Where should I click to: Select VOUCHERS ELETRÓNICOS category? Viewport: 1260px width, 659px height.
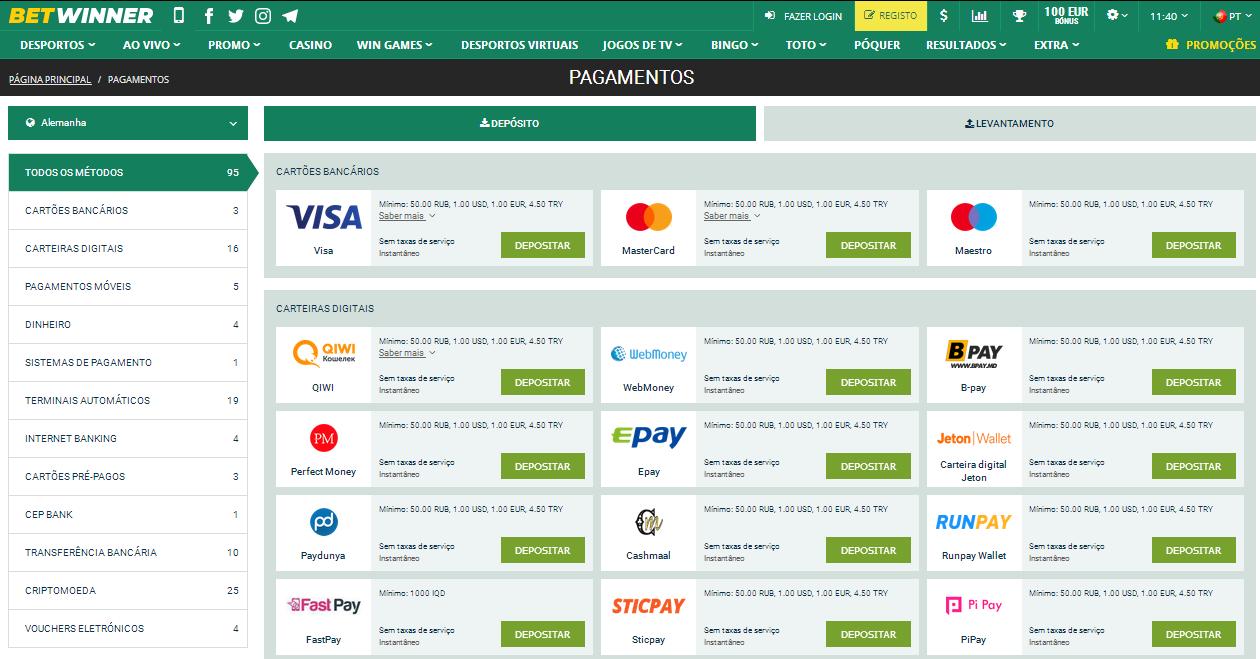click(128, 628)
